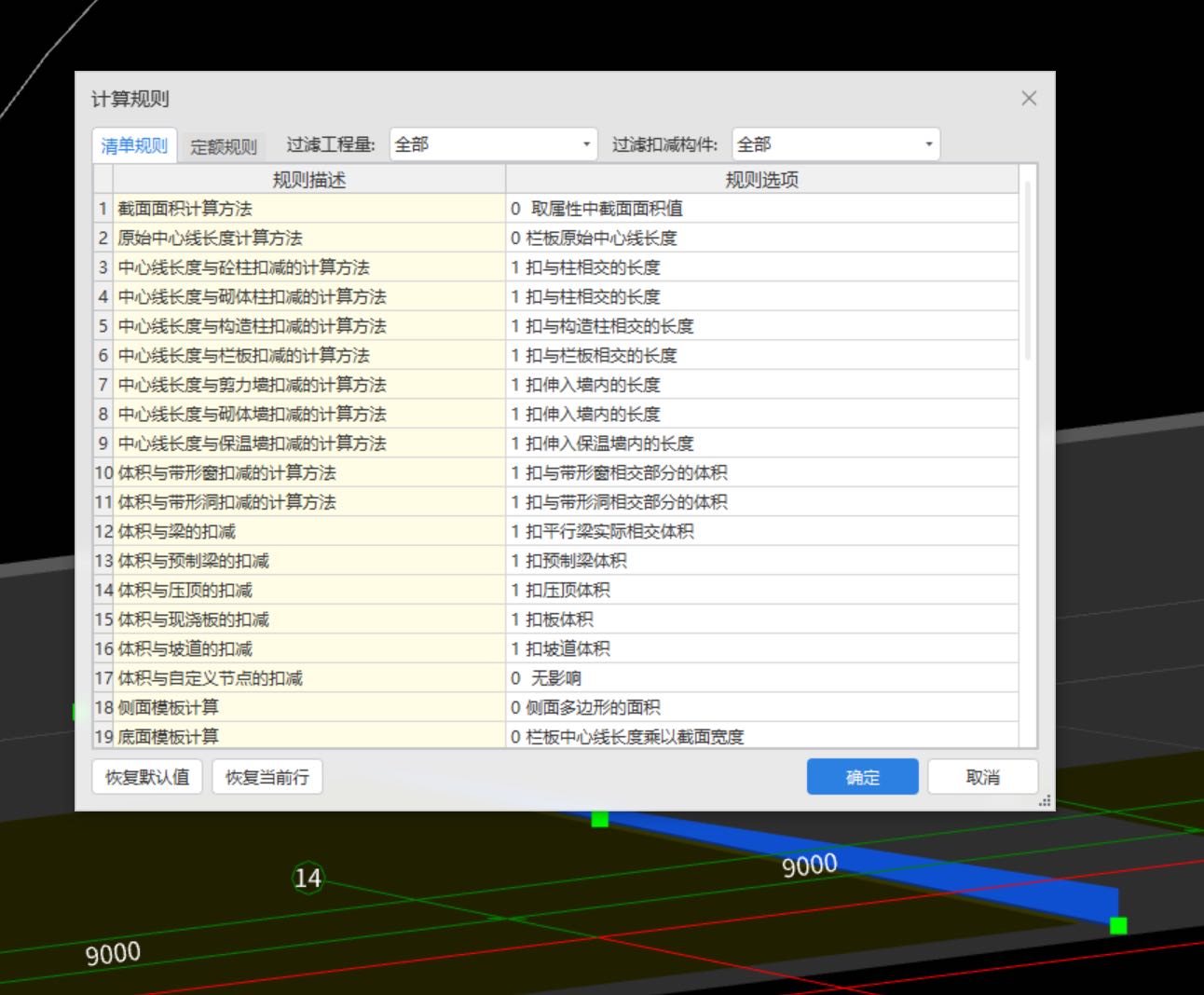Close the 计算规则 dialog

(x=1029, y=98)
